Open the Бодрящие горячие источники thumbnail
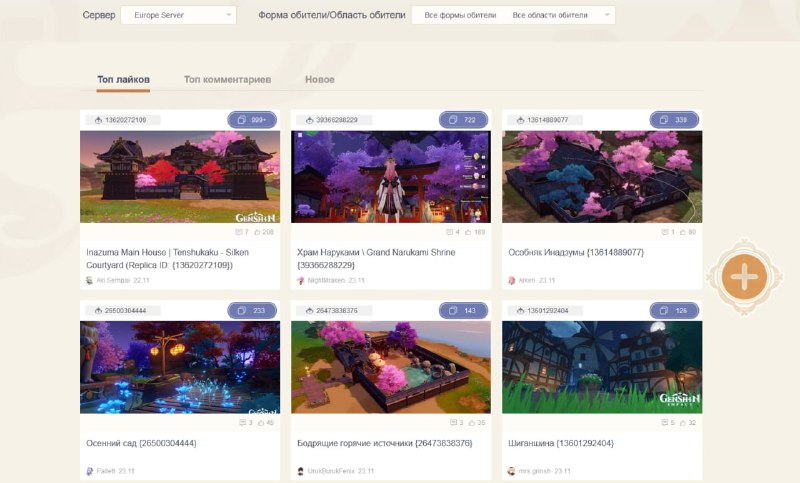The image size is (800, 483). [391, 367]
